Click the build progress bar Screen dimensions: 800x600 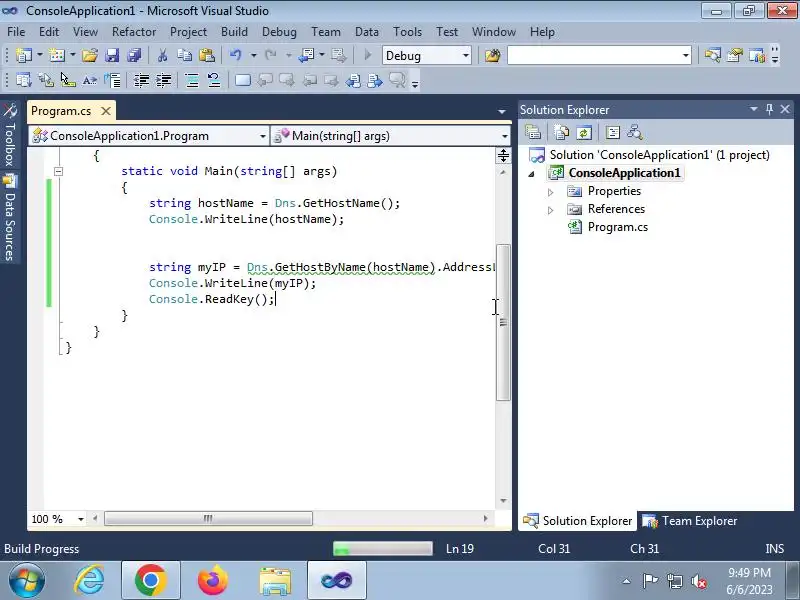383,548
